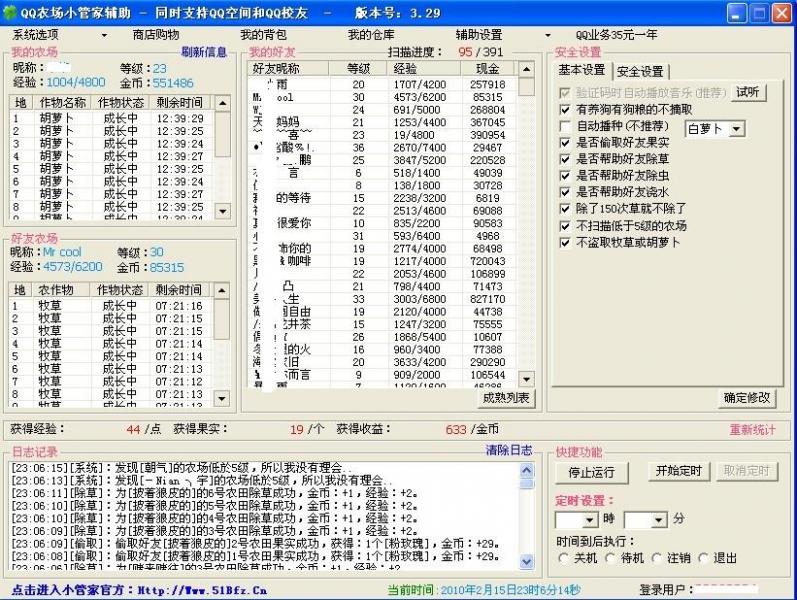Screen dimensions: 797x600
Task: Switch to the 基本设置 tab
Action: 581,70
